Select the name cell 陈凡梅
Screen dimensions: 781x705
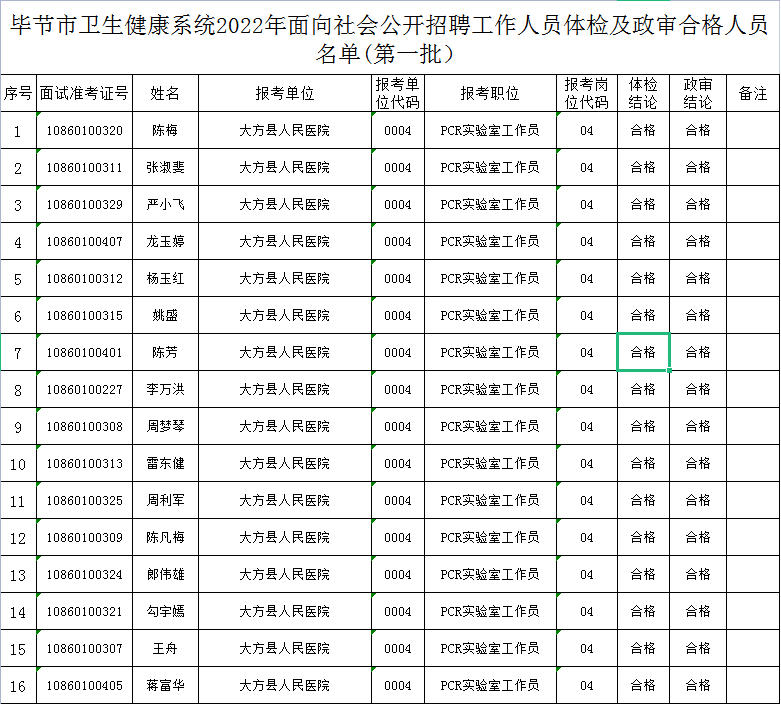(x=165, y=538)
